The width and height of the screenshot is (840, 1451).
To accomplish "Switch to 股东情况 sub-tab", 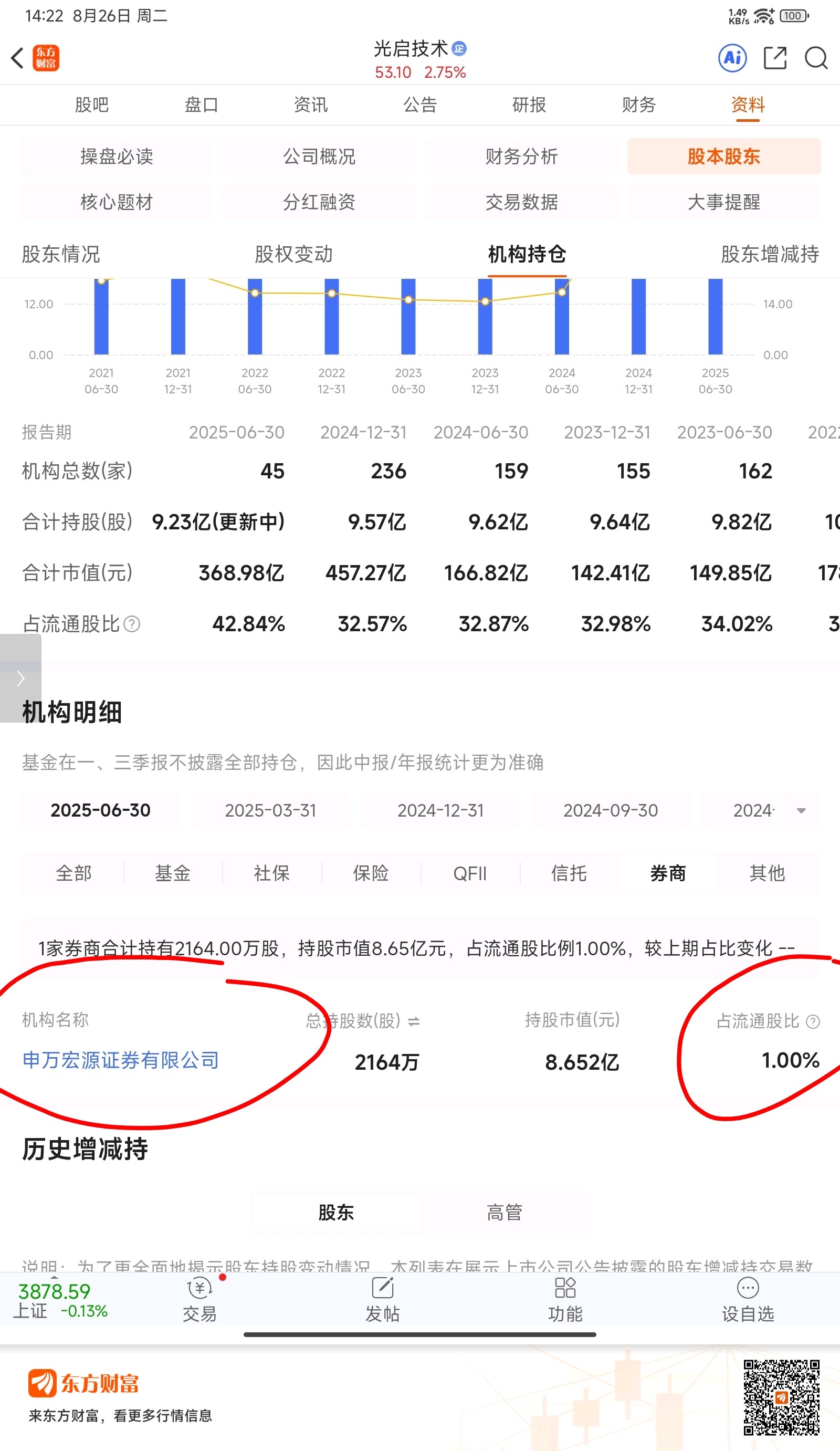I will 61,254.
